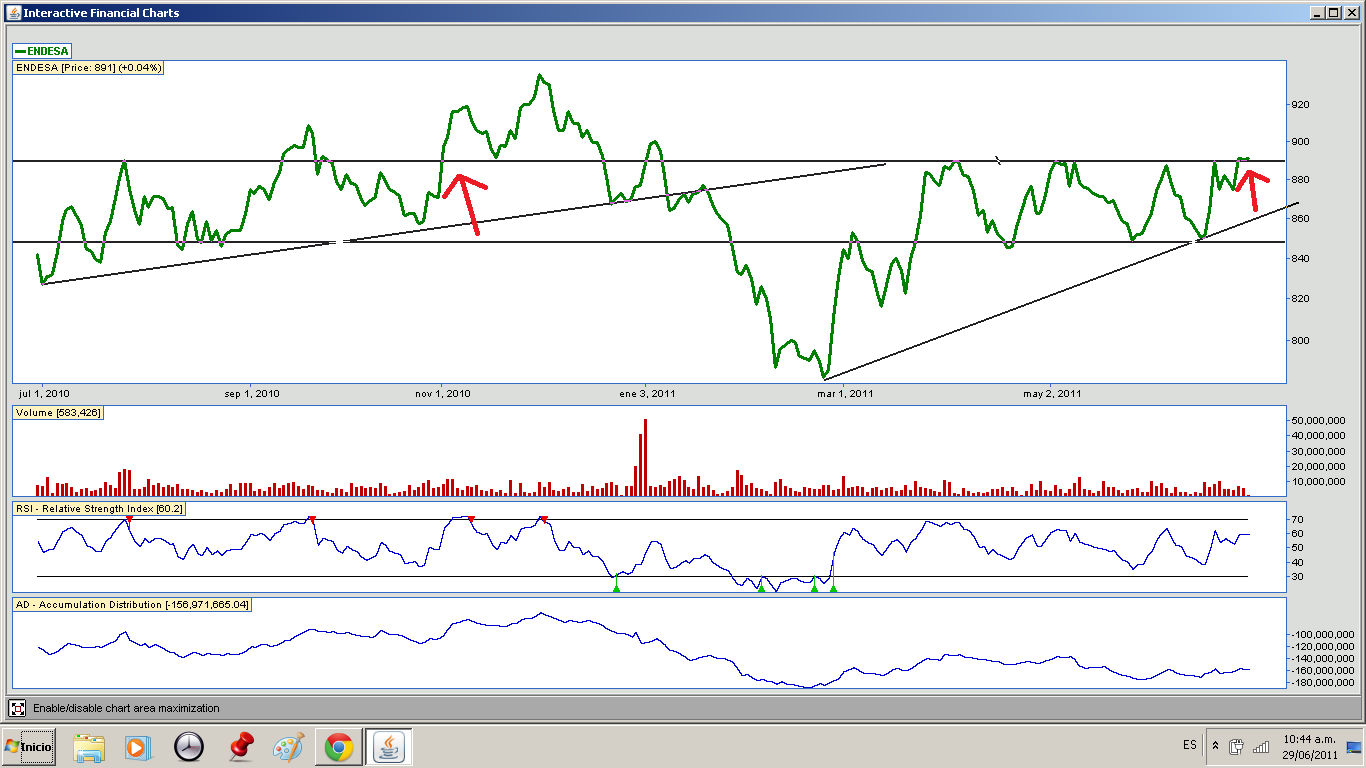Show hidden tray icons arrow
Viewport: 1366px width, 768px height.
click(1215, 746)
